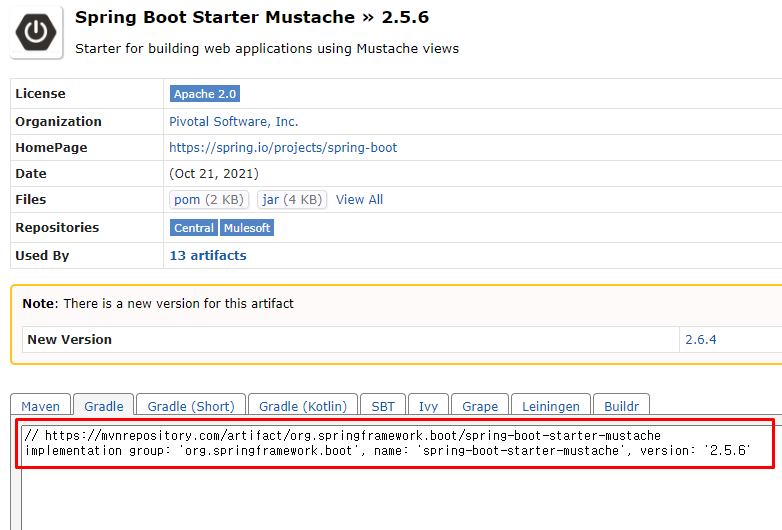Click the mvnrepository.com comment line in snippet
Screen dimensions: 782x530
pos(343,436)
